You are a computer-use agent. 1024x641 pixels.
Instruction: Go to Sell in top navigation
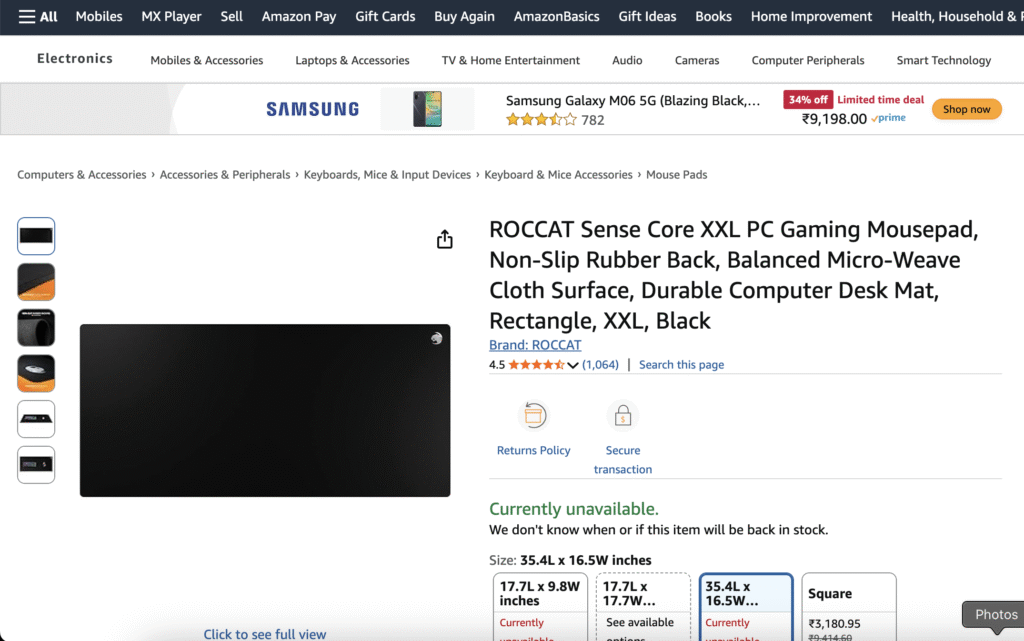coord(231,16)
